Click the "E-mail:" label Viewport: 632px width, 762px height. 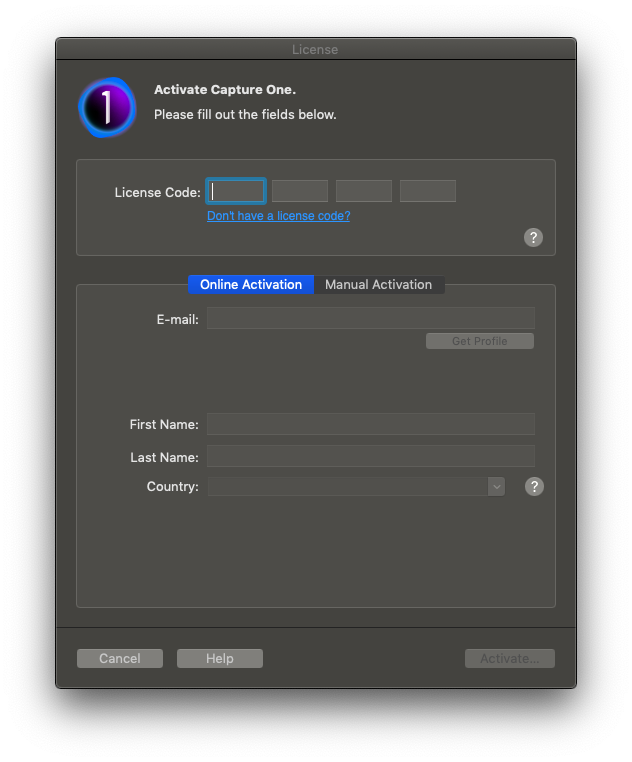pyautogui.click(x=177, y=320)
